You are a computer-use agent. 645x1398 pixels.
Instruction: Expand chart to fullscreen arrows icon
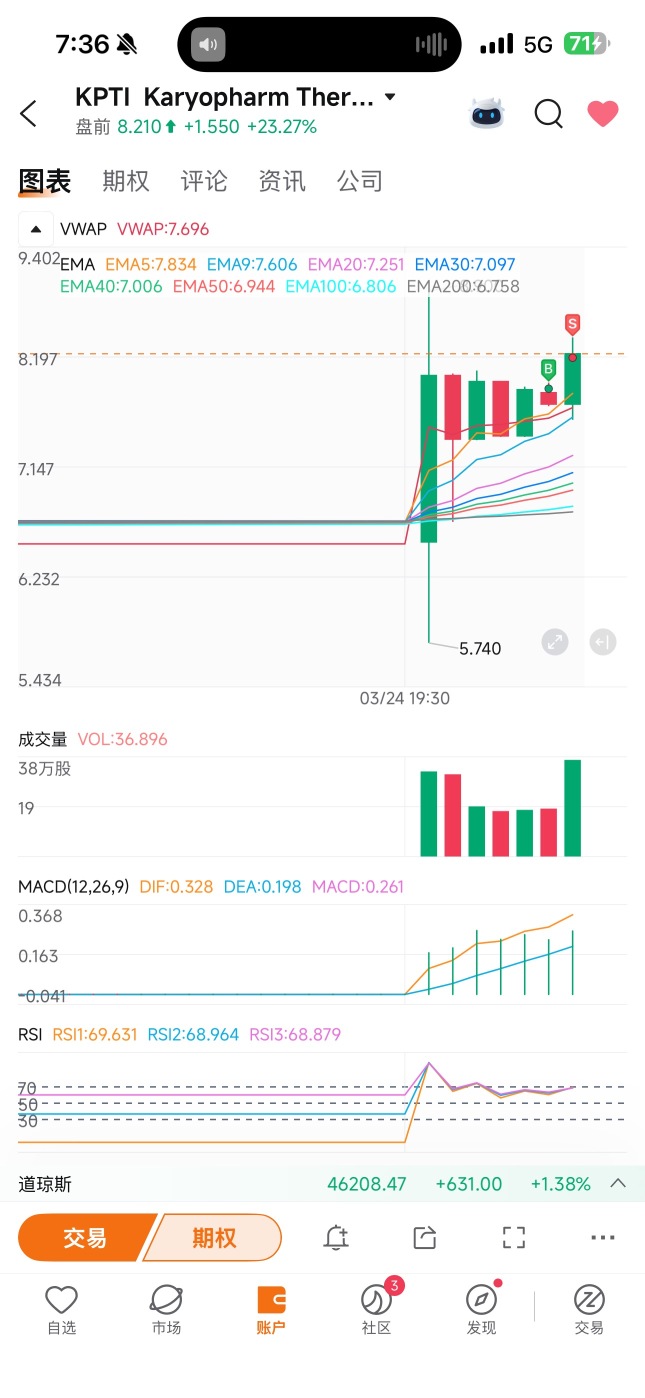(x=555, y=642)
